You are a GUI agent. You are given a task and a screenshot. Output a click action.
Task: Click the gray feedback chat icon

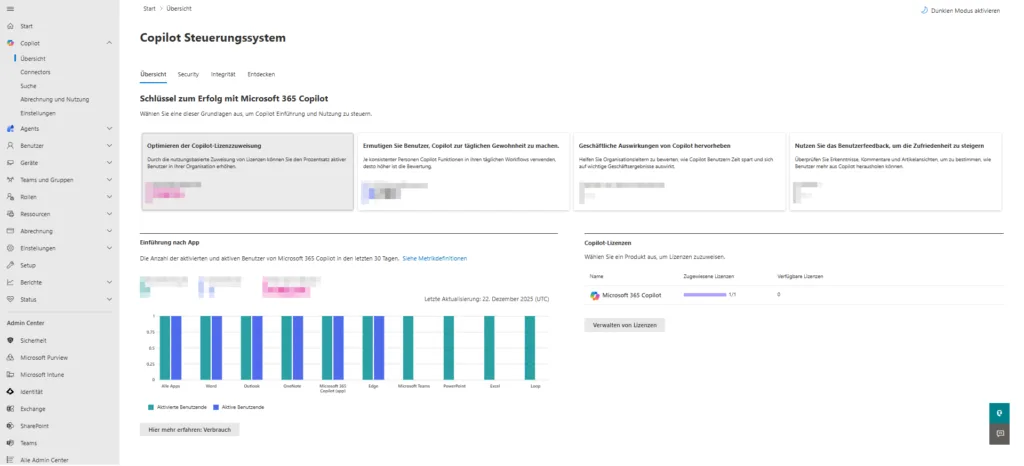point(998,434)
